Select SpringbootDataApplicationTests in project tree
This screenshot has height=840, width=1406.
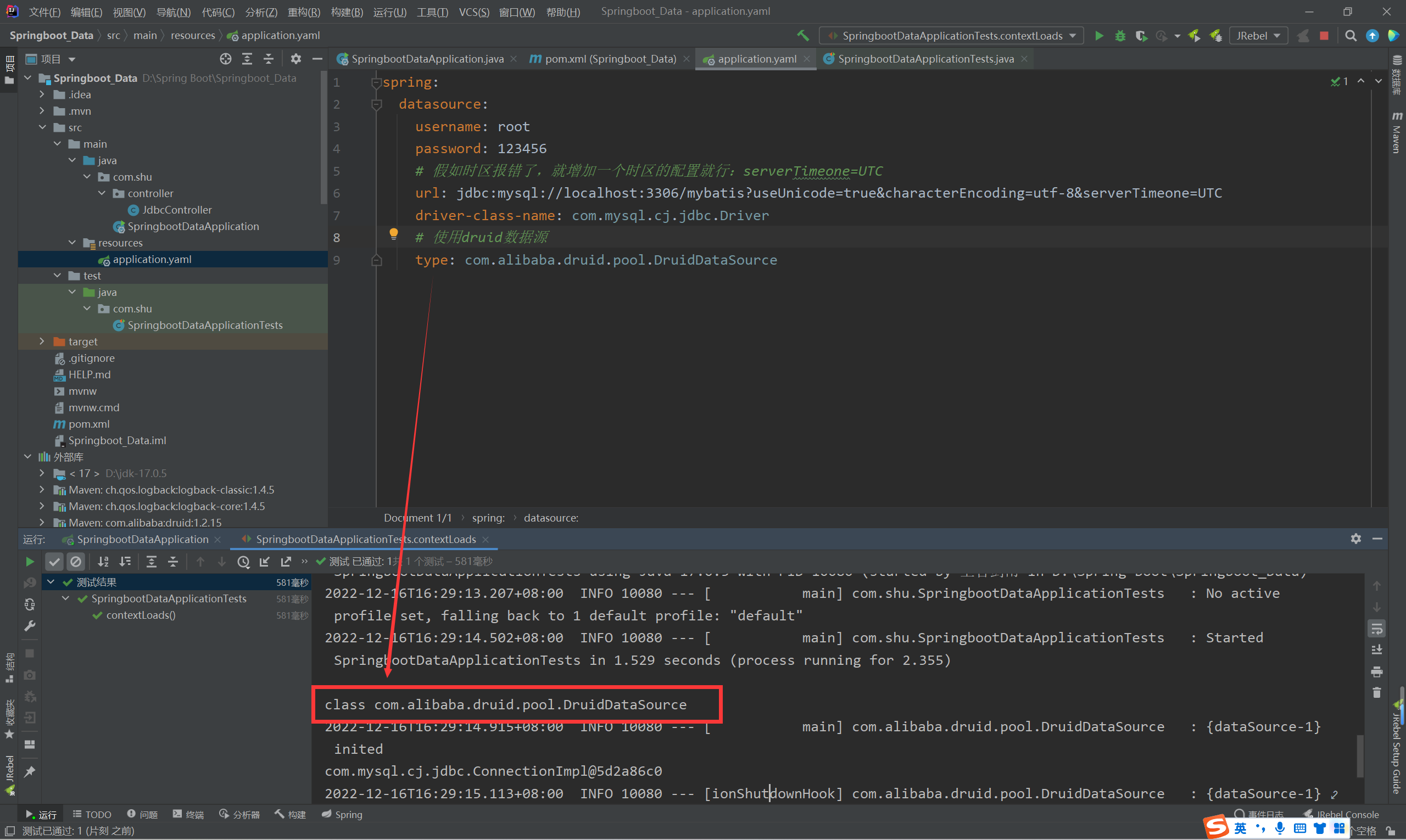point(204,325)
